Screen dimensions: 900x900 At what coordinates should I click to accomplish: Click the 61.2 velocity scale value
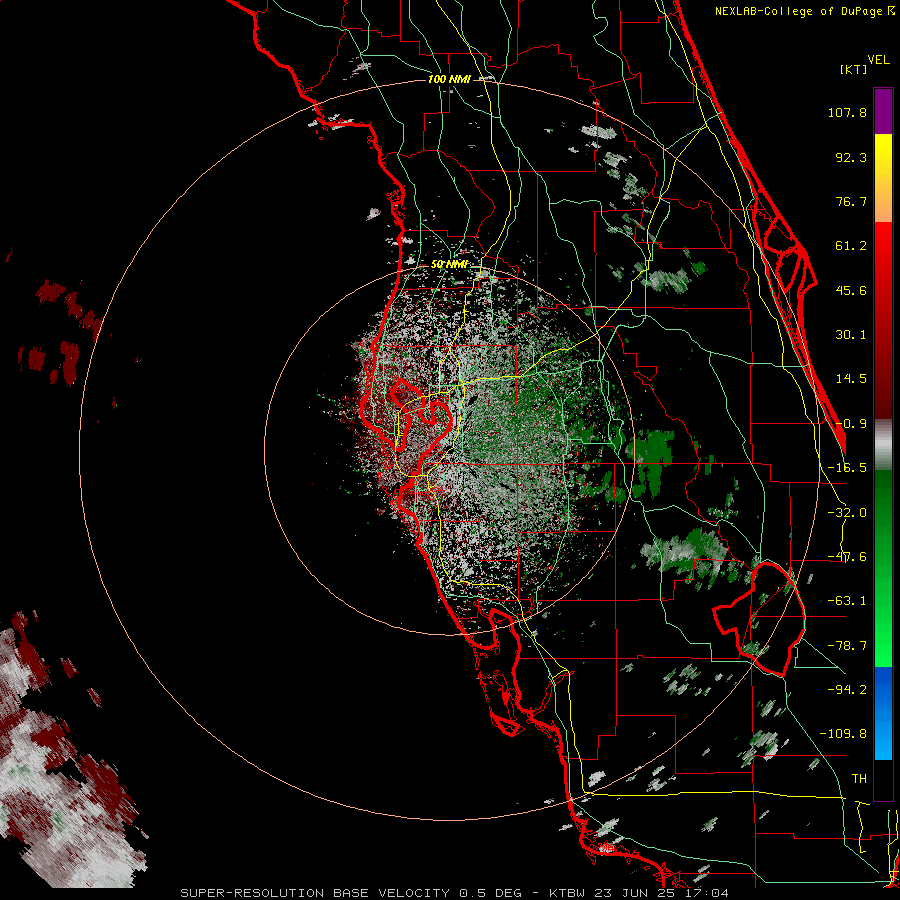851,246
